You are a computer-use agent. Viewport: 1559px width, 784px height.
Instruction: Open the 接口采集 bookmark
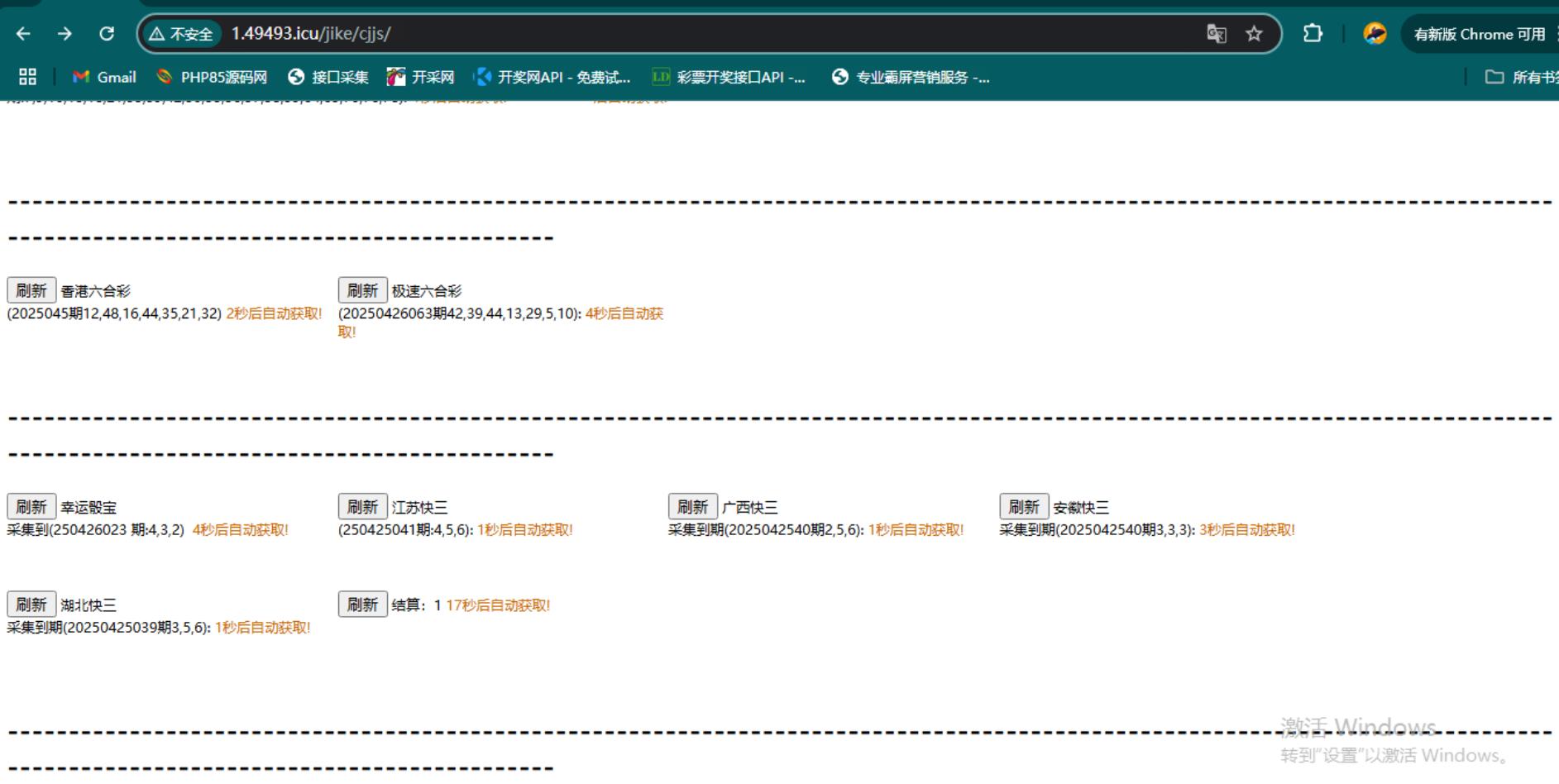coord(328,77)
